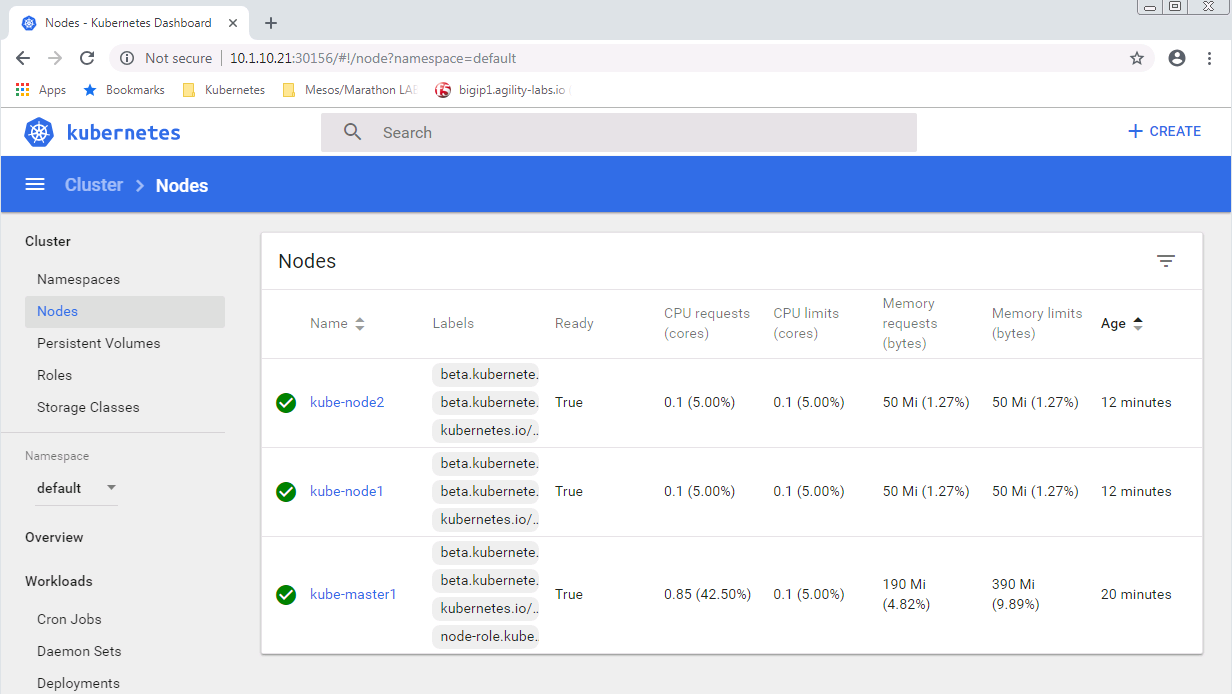
Task: Open bigip1.agility-labs.io bookmark
Action: [x=501, y=90]
